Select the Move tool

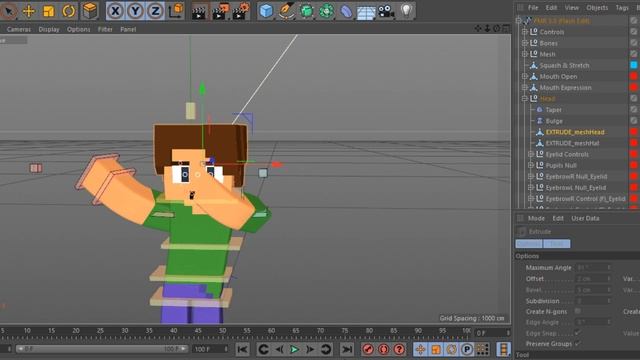[29, 11]
